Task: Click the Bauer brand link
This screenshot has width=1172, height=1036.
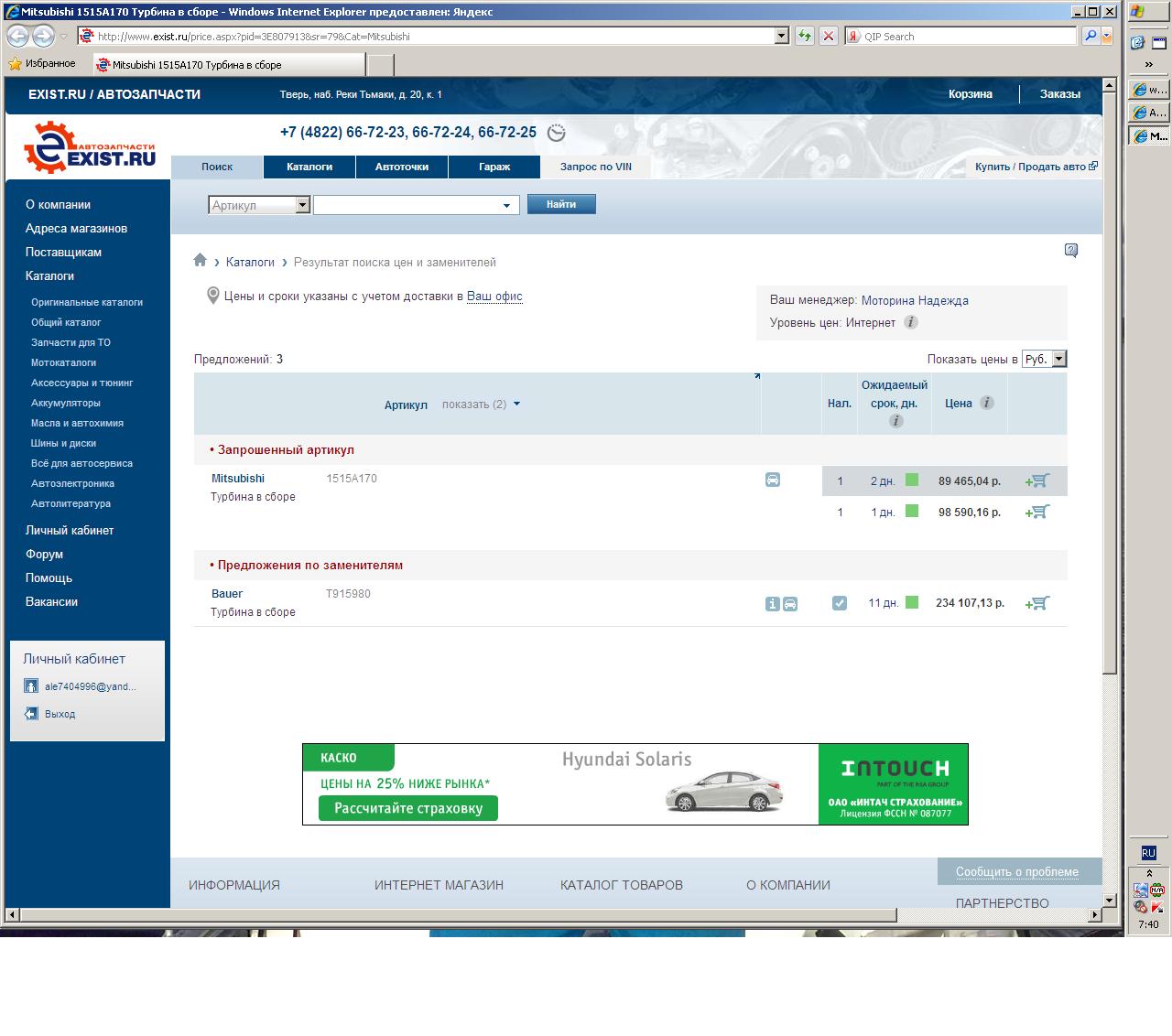Action: [227, 594]
